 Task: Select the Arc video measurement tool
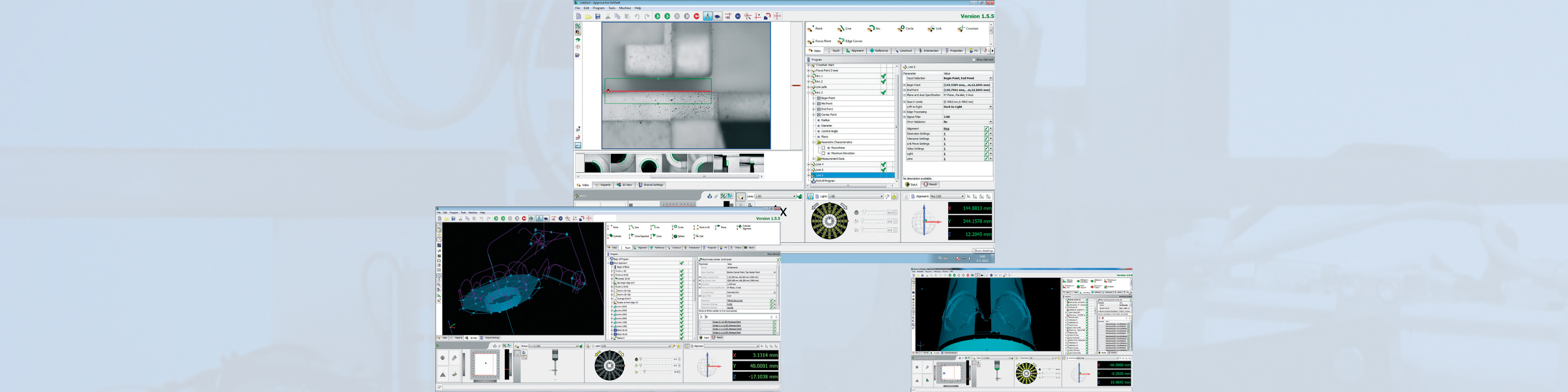click(x=874, y=29)
